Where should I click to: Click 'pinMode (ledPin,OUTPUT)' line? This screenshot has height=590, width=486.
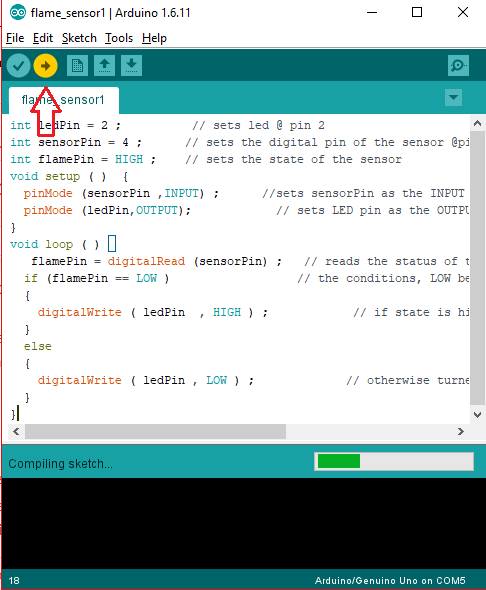point(107,210)
